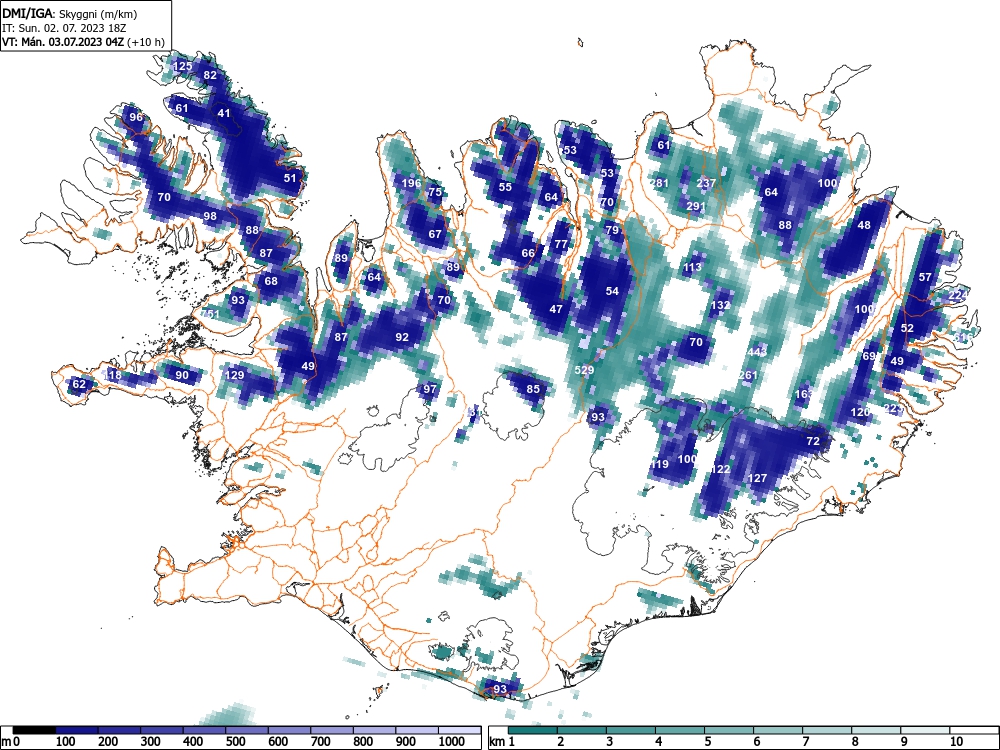Click the 'VT: Mán. 03.07.2023 04Z' valid time
This screenshot has height=750, width=1000.
64,43
